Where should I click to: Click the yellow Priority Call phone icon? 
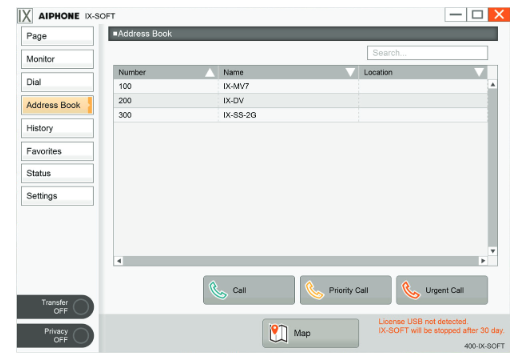click(314, 290)
